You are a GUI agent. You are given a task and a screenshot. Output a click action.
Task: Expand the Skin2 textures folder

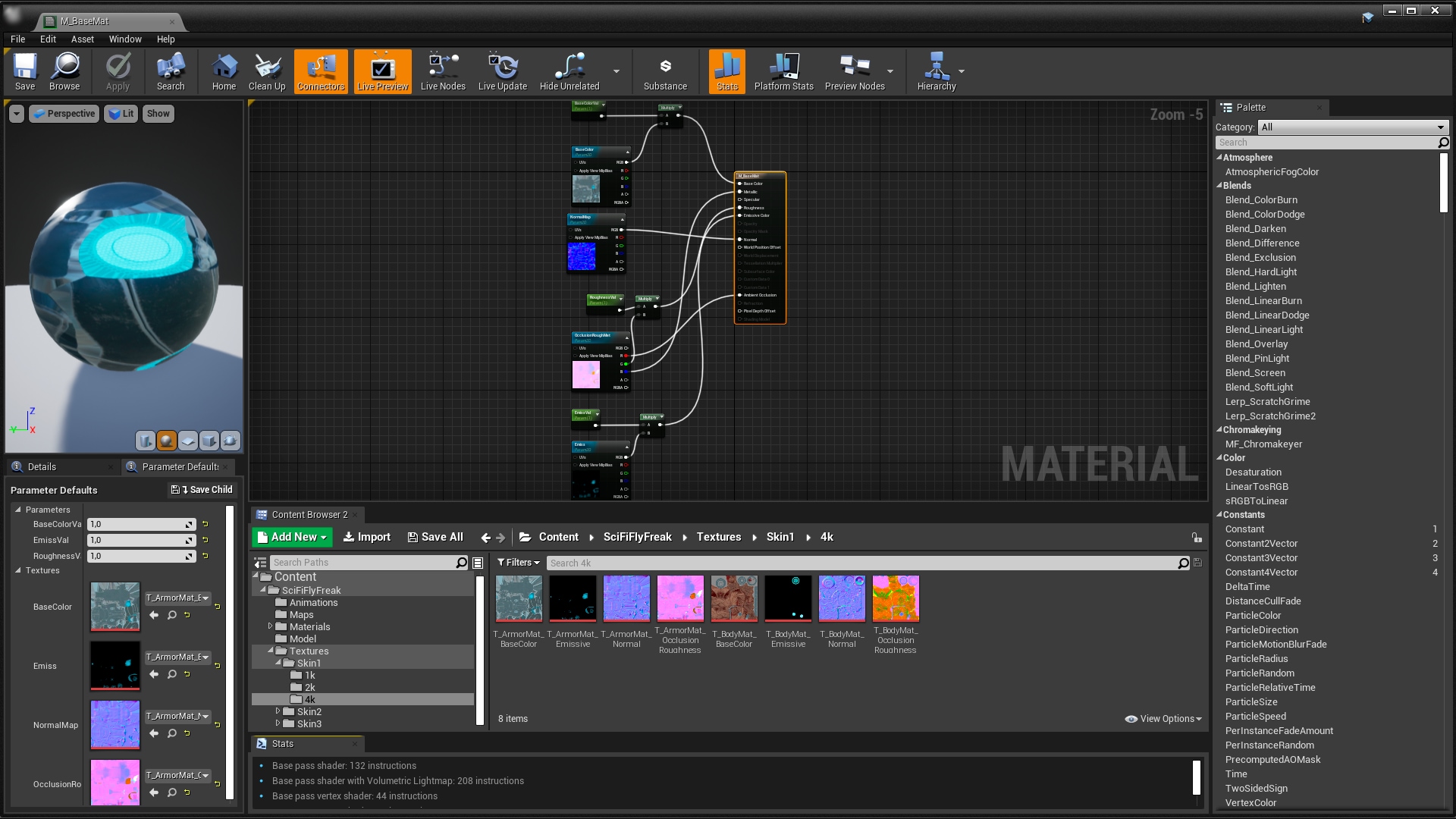click(x=278, y=711)
